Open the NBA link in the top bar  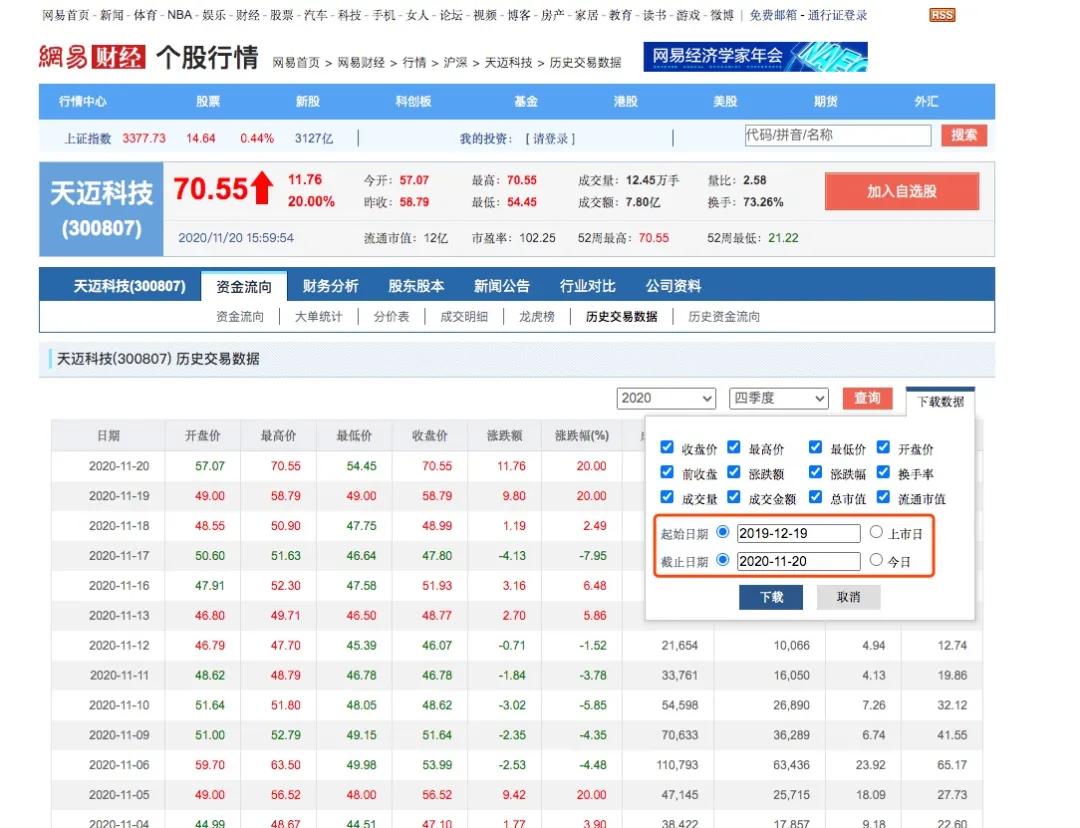click(180, 15)
